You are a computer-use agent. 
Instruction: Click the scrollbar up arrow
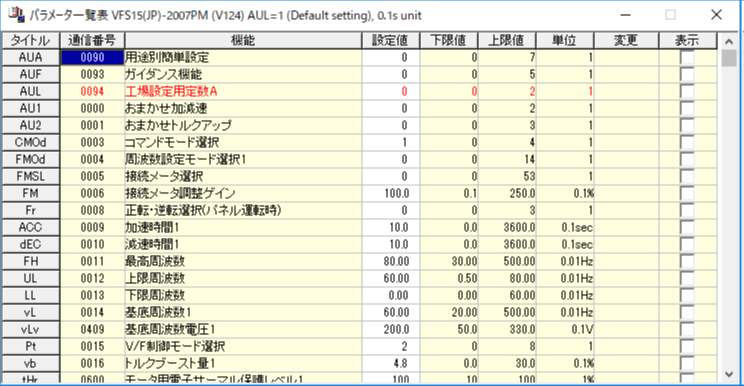coord(729,41)
